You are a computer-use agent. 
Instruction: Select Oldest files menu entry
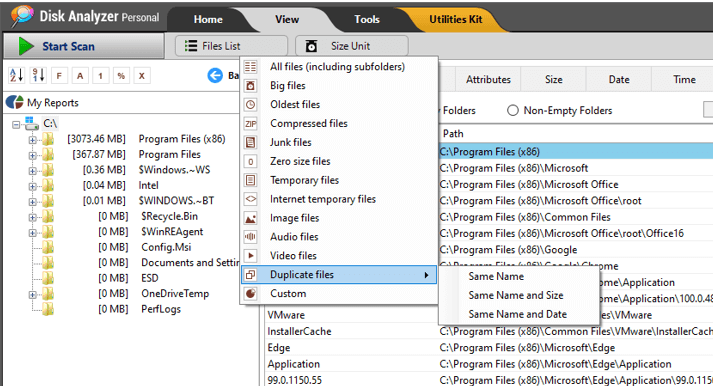coord(295,105)
